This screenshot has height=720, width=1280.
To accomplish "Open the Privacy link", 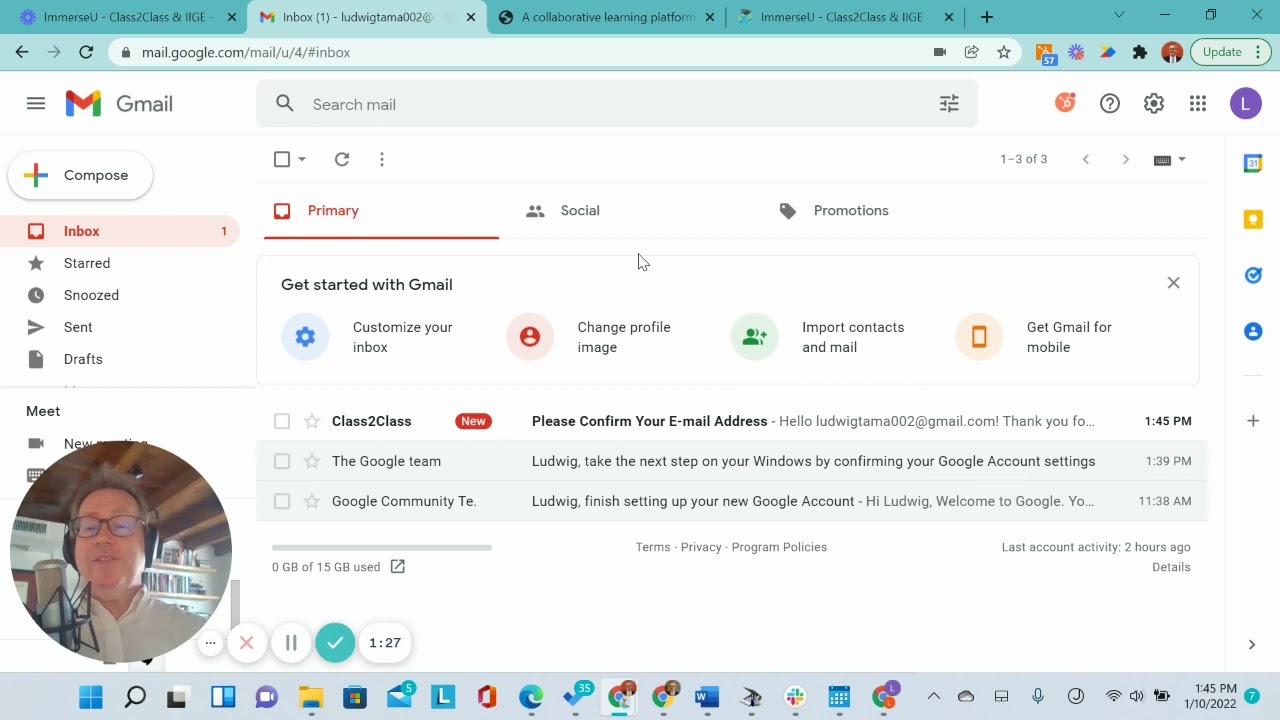I will pyautogui.click(x=701, y=547).
